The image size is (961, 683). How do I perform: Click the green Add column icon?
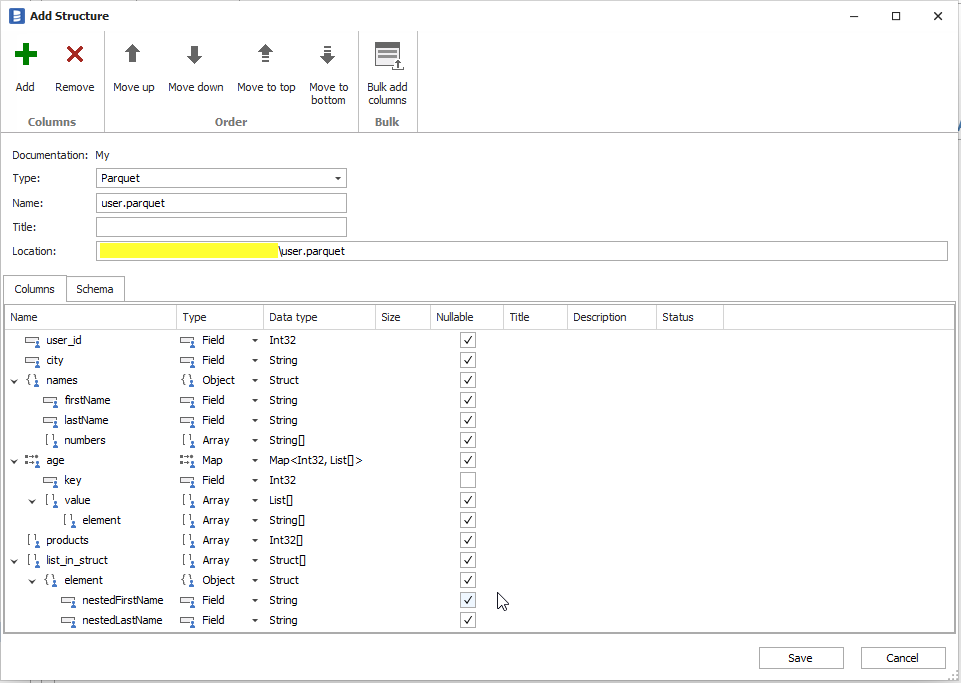[x=26, y=55]
